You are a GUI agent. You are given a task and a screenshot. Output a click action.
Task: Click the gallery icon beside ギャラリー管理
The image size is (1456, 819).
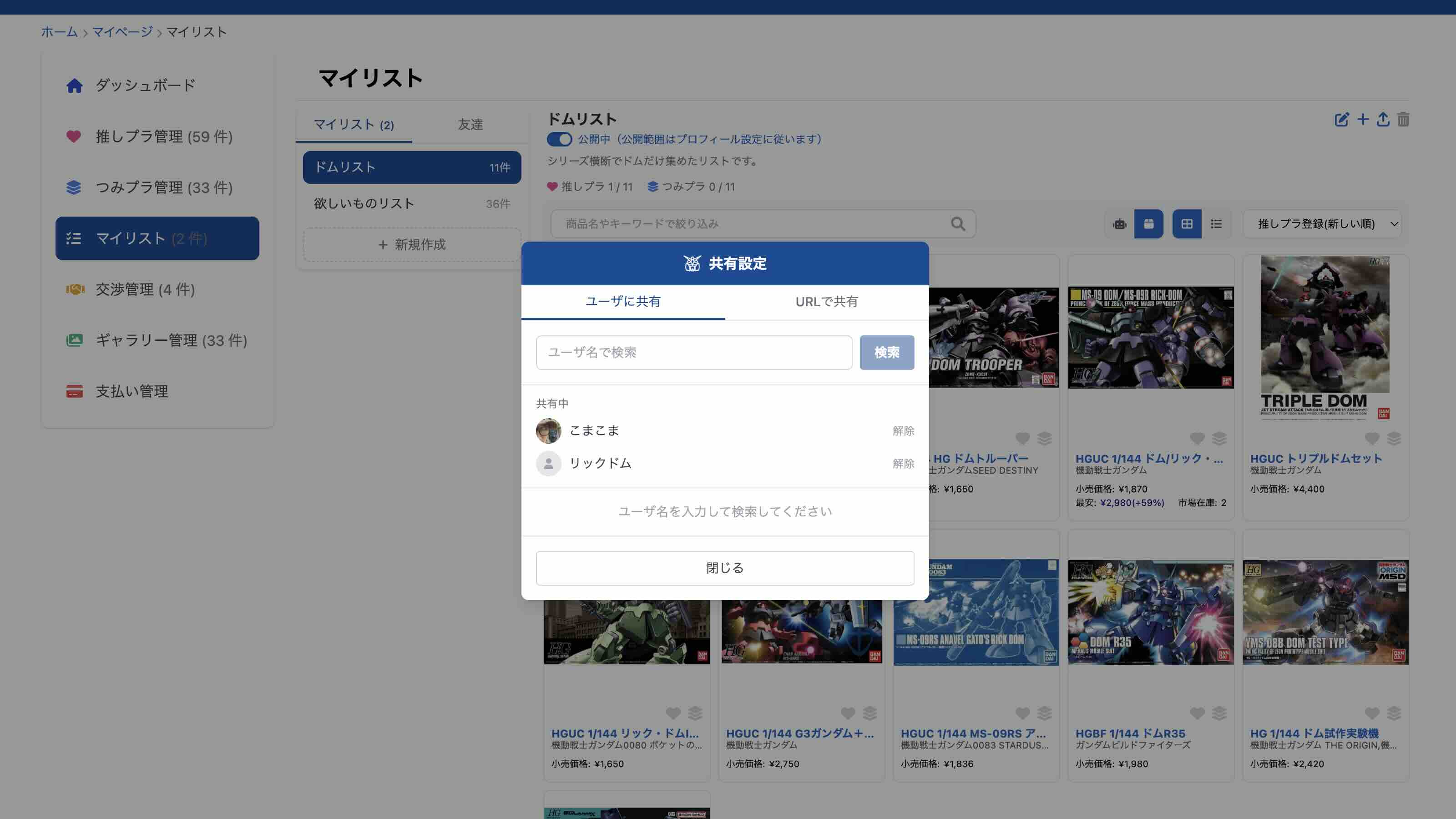(74, 340)
